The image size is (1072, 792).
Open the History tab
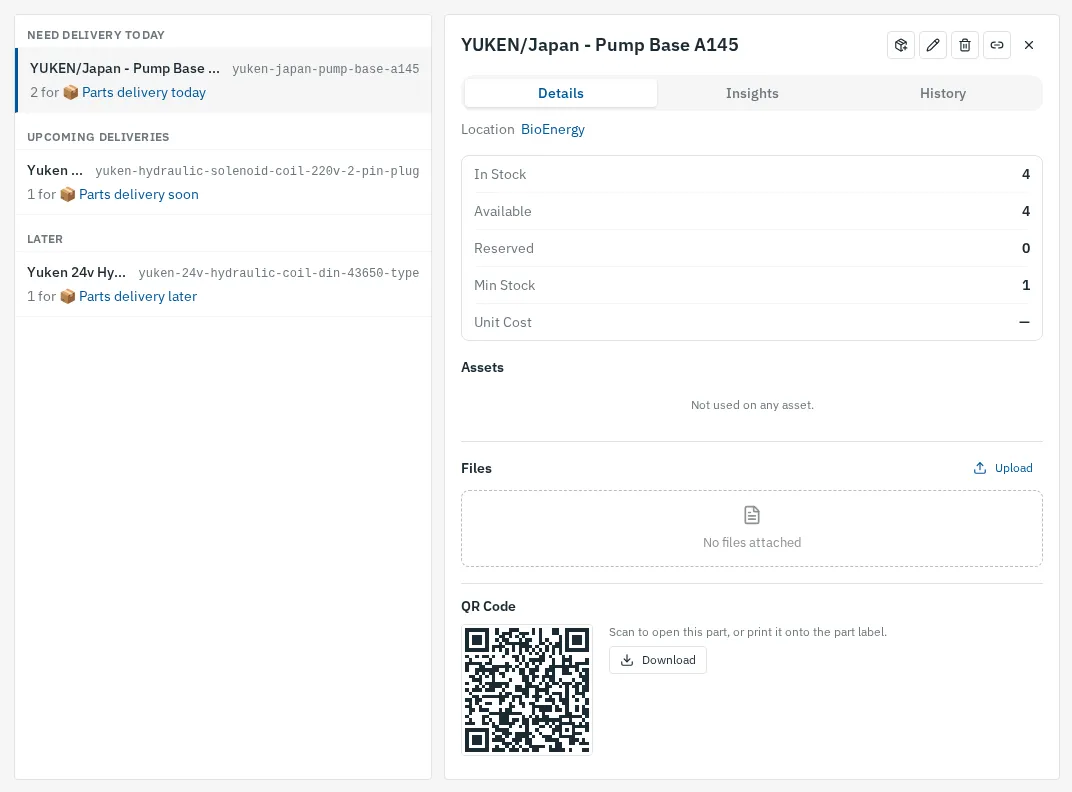click(x=943, y=93)
